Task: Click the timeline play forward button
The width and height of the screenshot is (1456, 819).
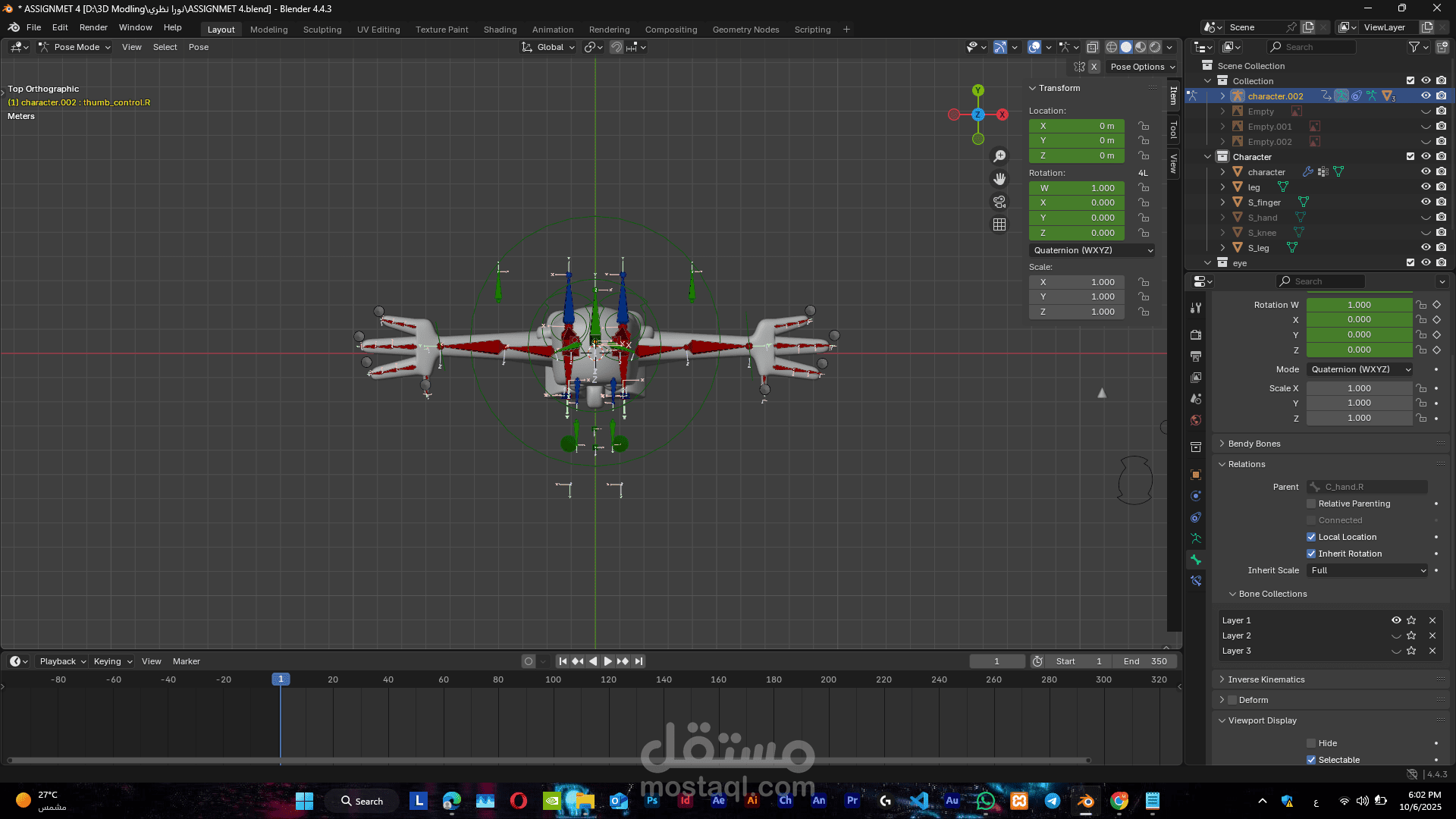Action: click(607, 661)
